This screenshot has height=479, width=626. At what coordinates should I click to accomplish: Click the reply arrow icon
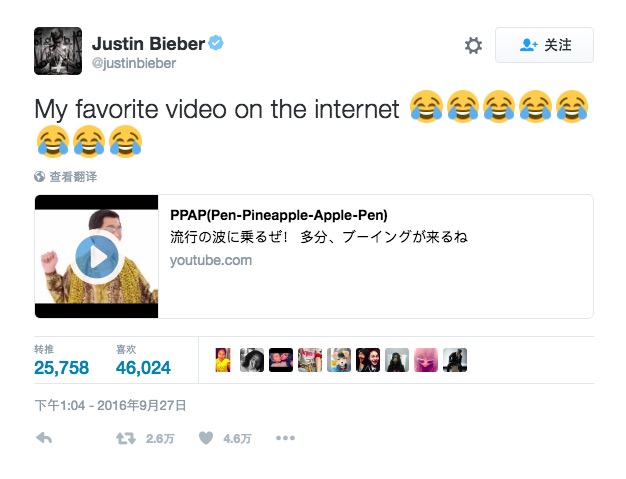[x=44, y=438]
